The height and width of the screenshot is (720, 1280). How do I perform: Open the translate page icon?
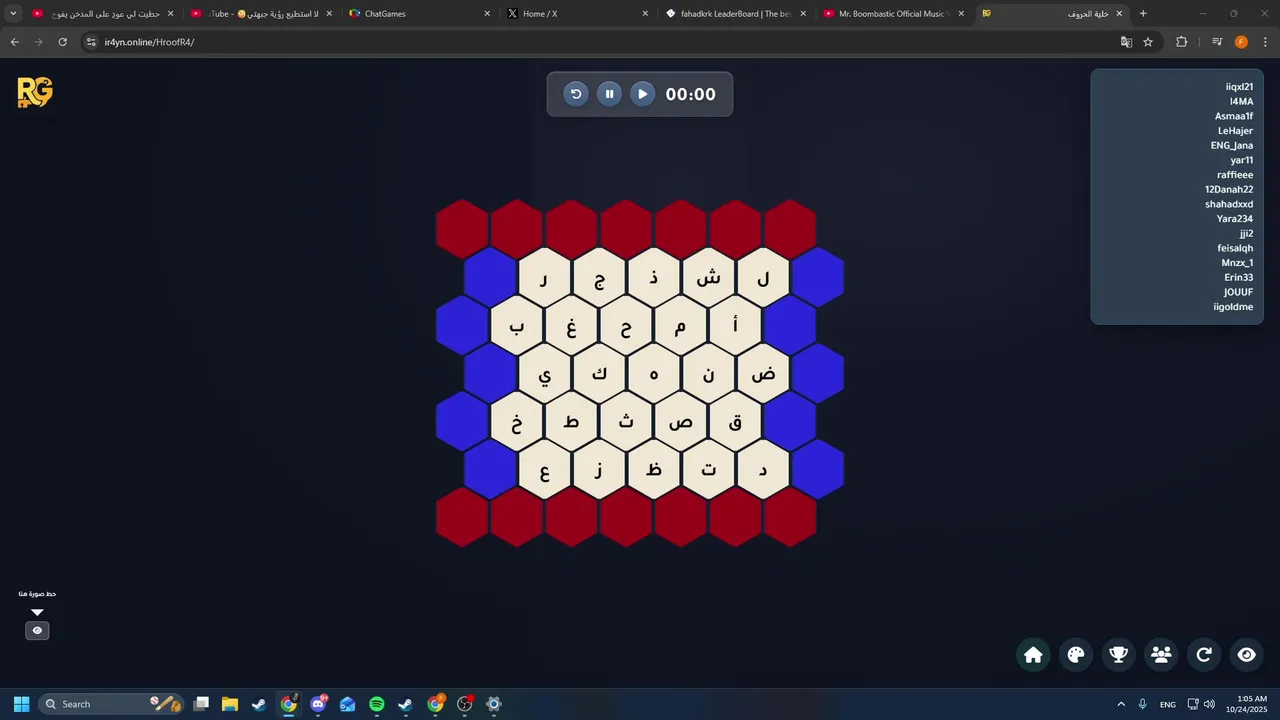tap(1126, 42)
